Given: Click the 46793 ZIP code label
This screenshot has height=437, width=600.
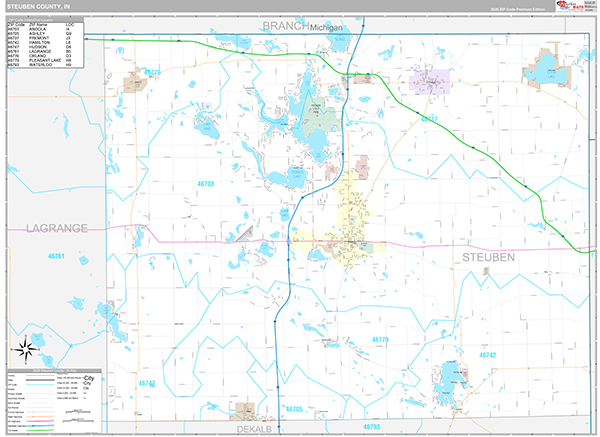Looking at the screenshot, I should tap(372, 427).
